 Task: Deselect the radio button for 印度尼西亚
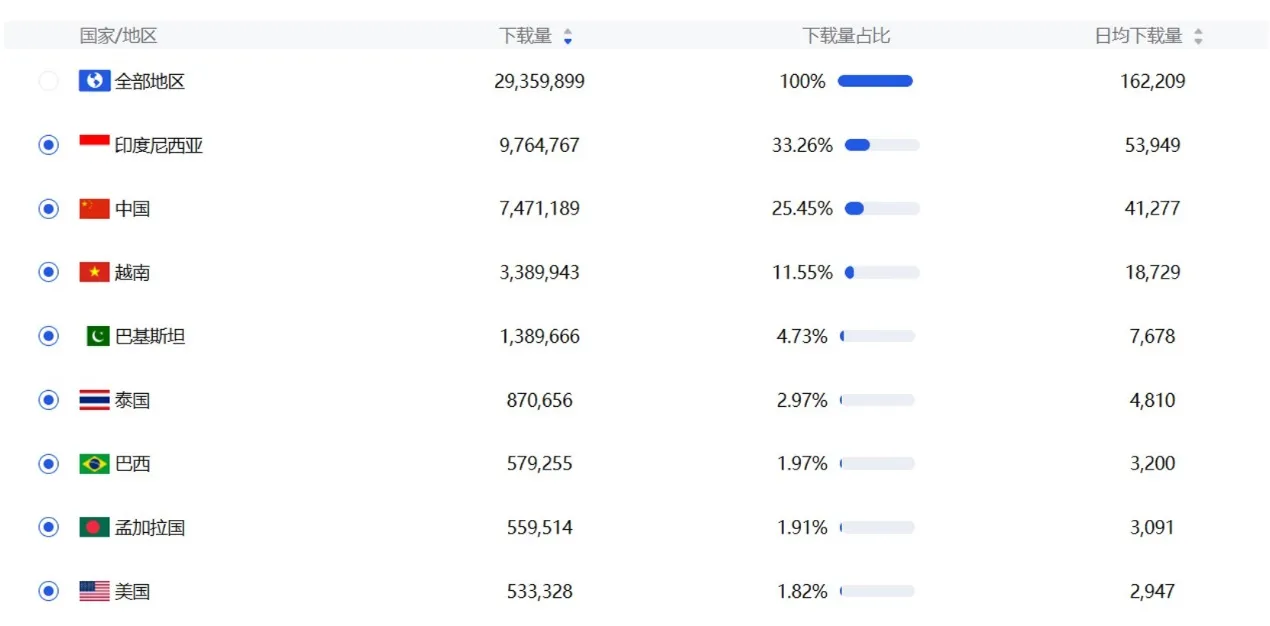coord(48,144)
